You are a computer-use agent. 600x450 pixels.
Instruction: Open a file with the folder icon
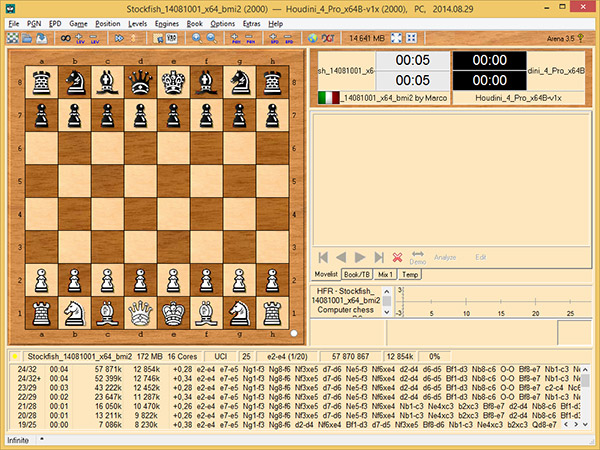(27, 38)
